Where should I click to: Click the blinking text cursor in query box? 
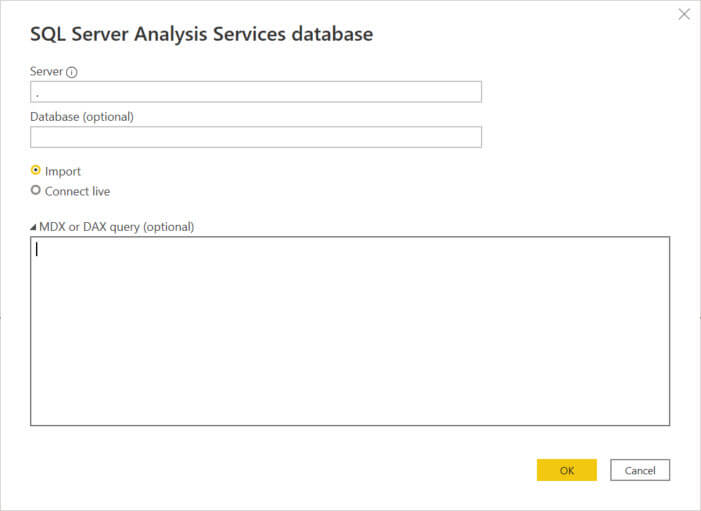[x=37, y=250]
